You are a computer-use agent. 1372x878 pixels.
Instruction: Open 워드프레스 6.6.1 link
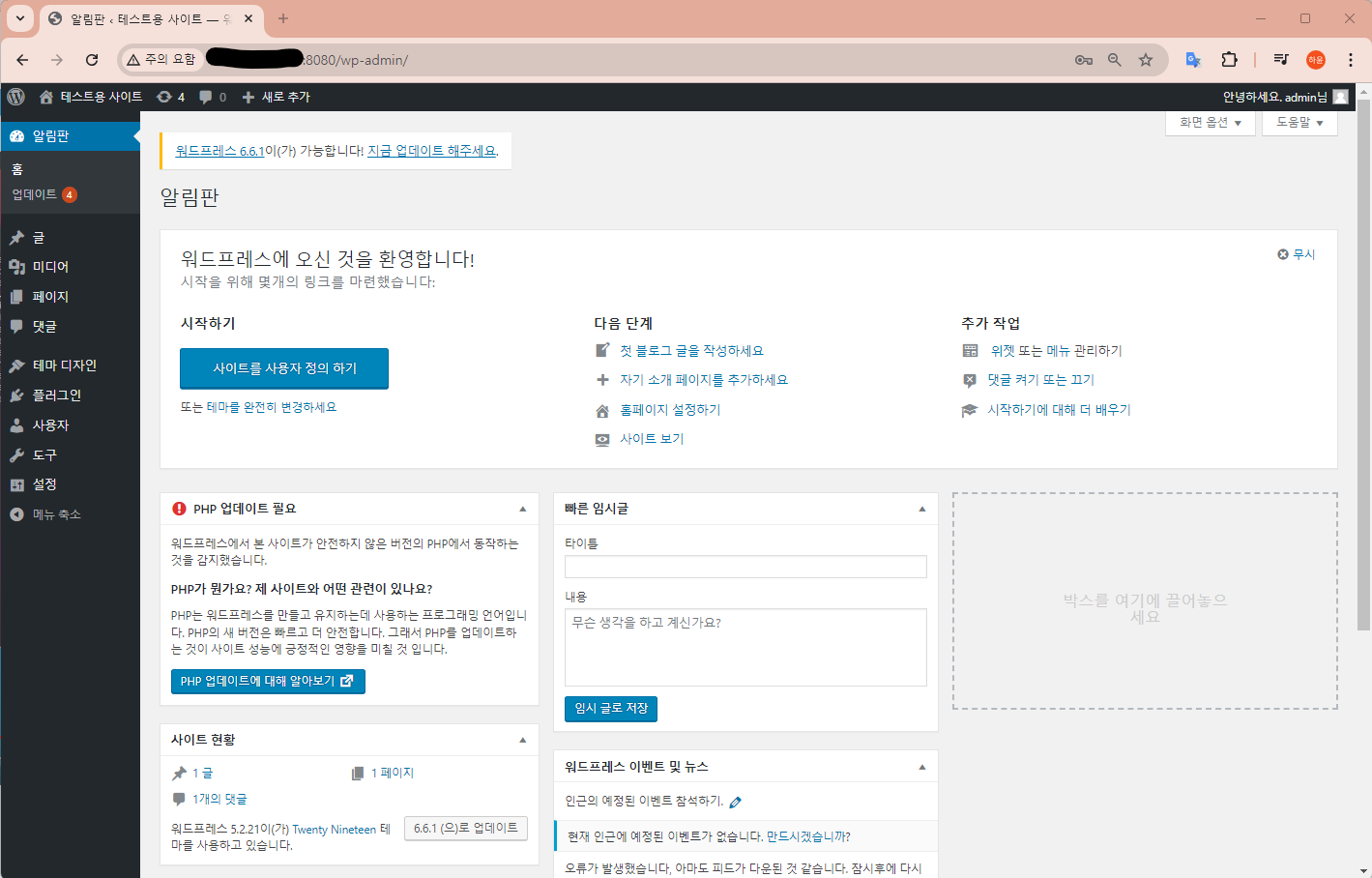[x=219, y=151]
